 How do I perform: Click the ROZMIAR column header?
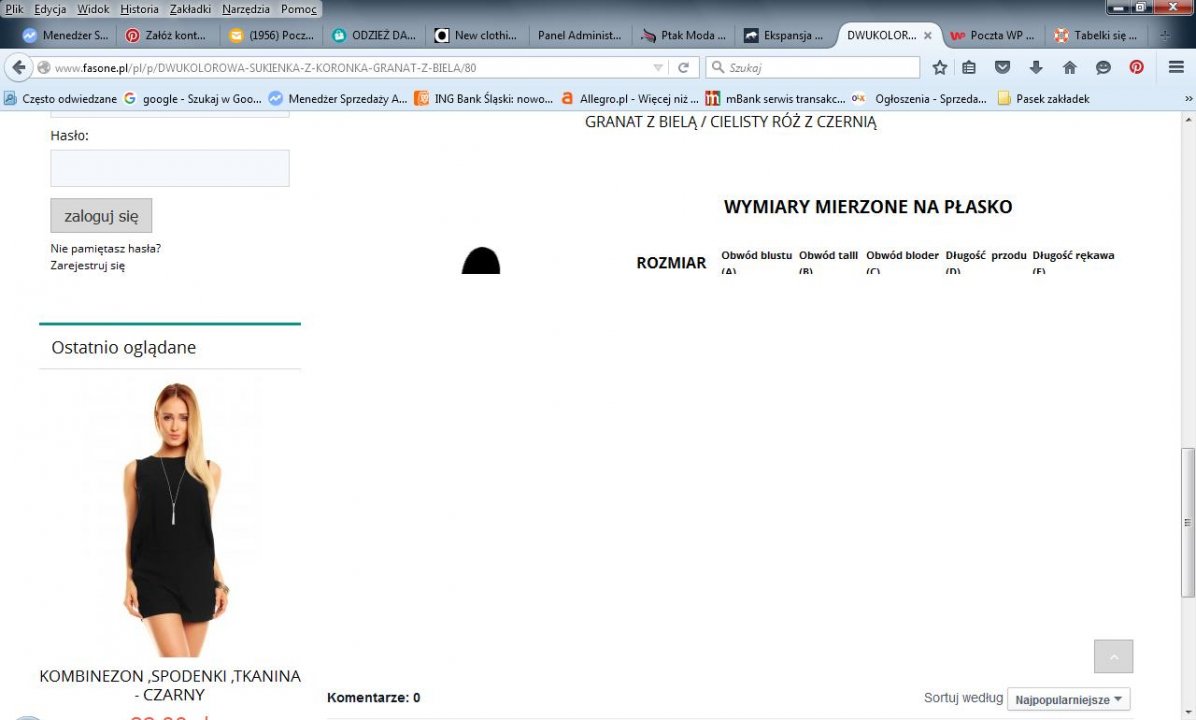(671, 262)
